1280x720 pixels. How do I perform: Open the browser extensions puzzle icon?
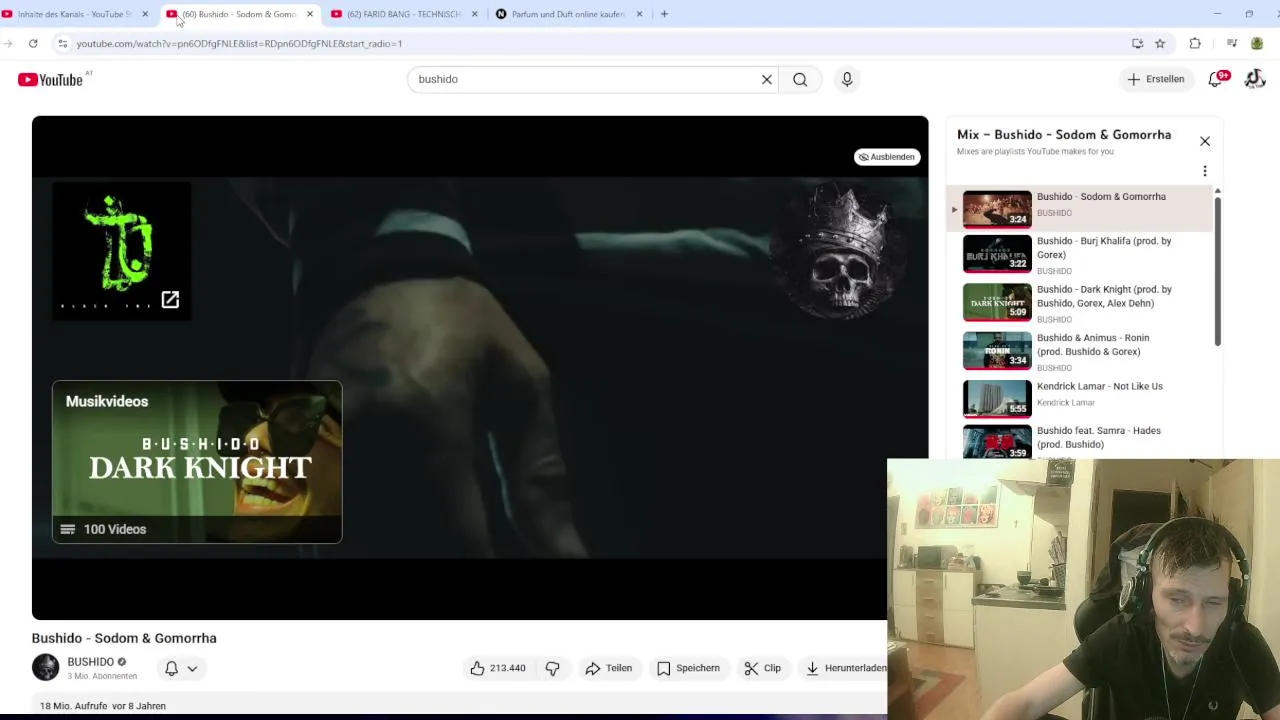[x=1195, y=44]
